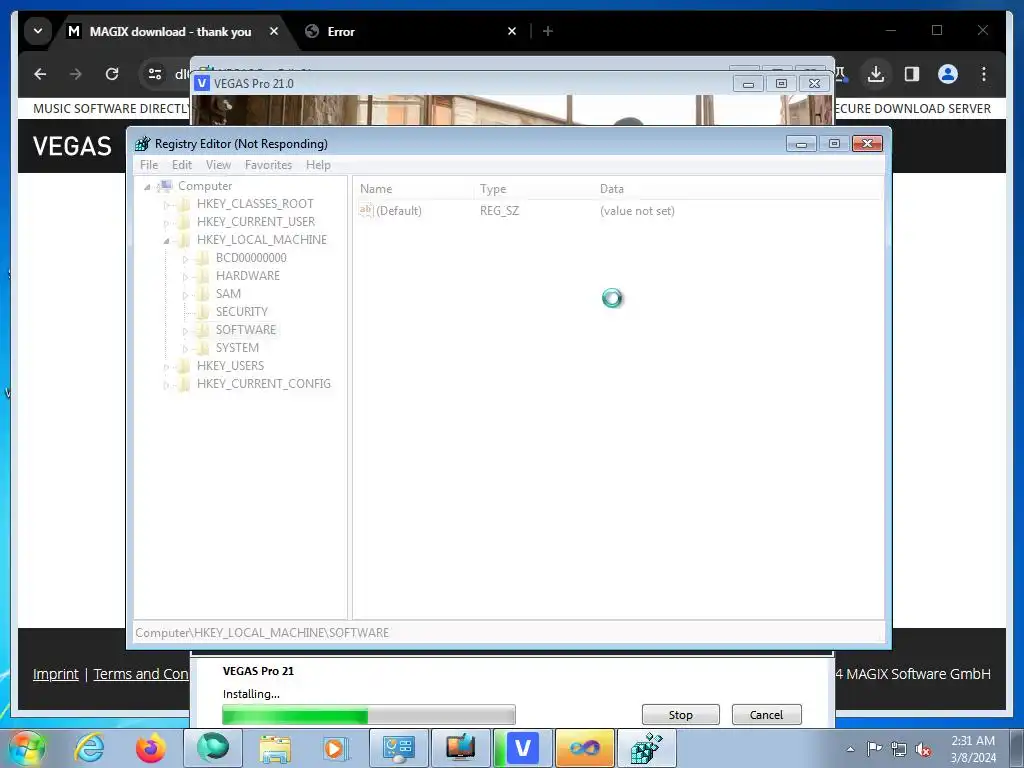Launch Internet Explorer from the taskbar
The image size is (1024, 768).
click(89, 748)
